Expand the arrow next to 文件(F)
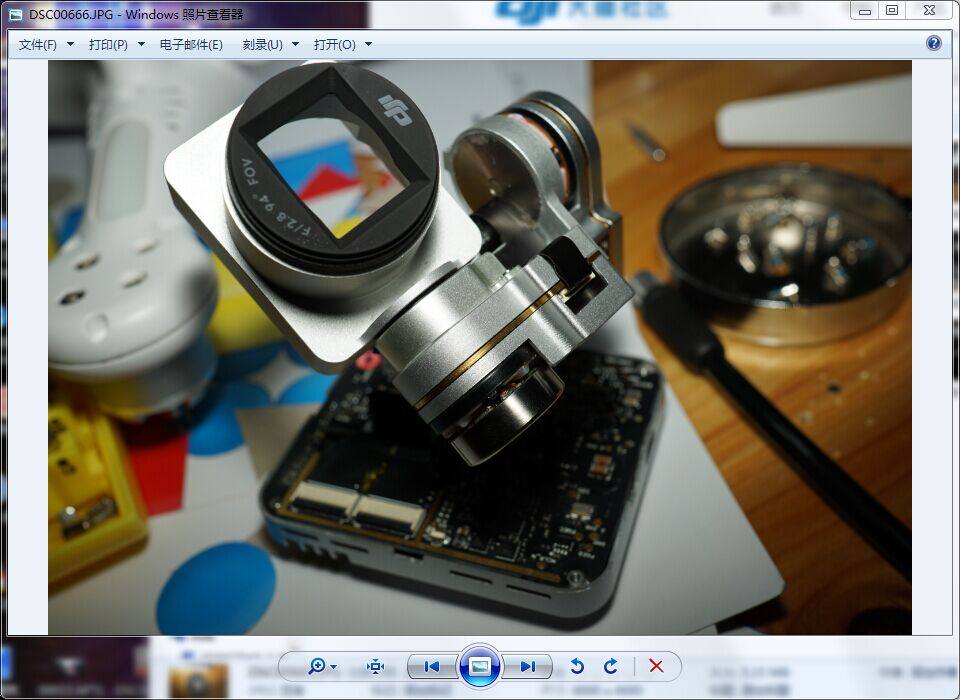 coord(70,44)
